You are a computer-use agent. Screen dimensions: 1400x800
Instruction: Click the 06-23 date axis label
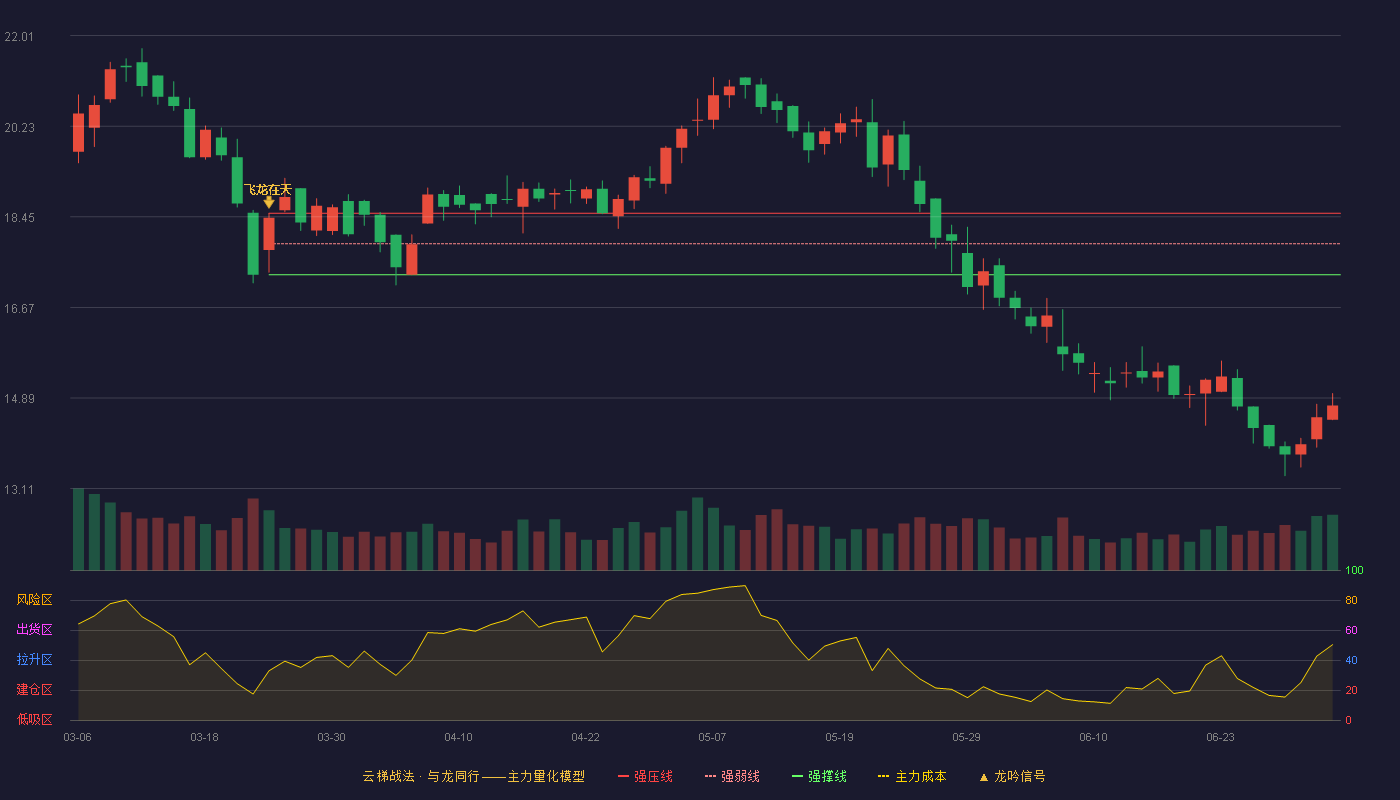(1220, 737)
